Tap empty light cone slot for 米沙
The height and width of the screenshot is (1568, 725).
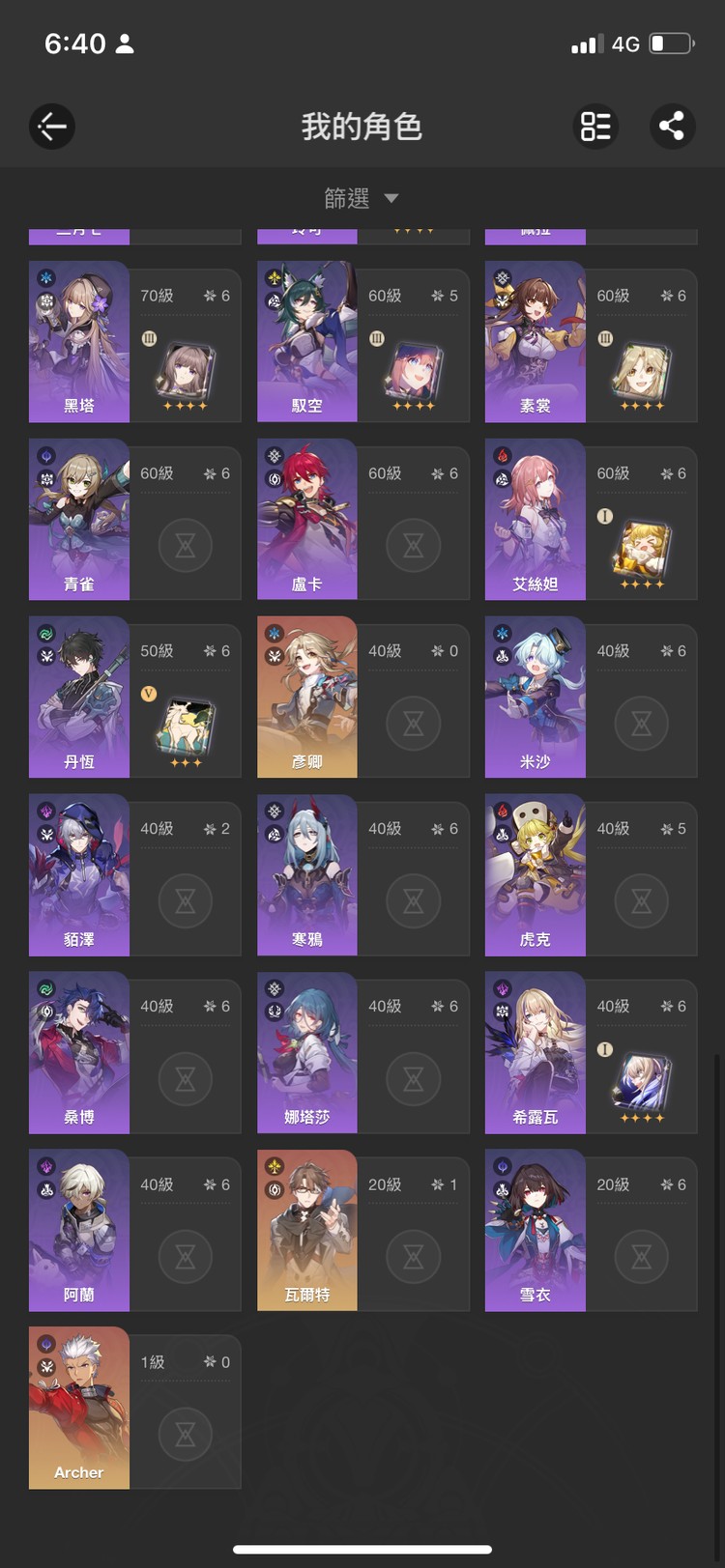(x=642, y=724)
